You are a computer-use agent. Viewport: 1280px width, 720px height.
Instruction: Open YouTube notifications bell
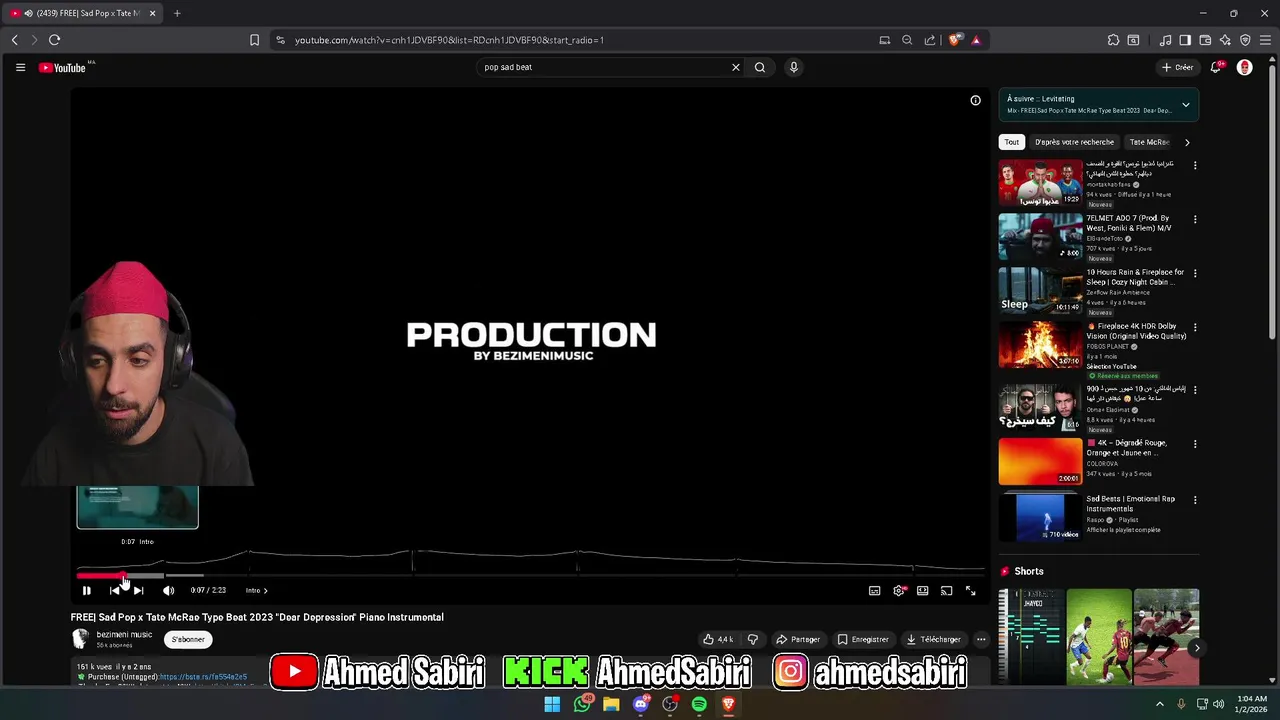[x=1216, y=67]
